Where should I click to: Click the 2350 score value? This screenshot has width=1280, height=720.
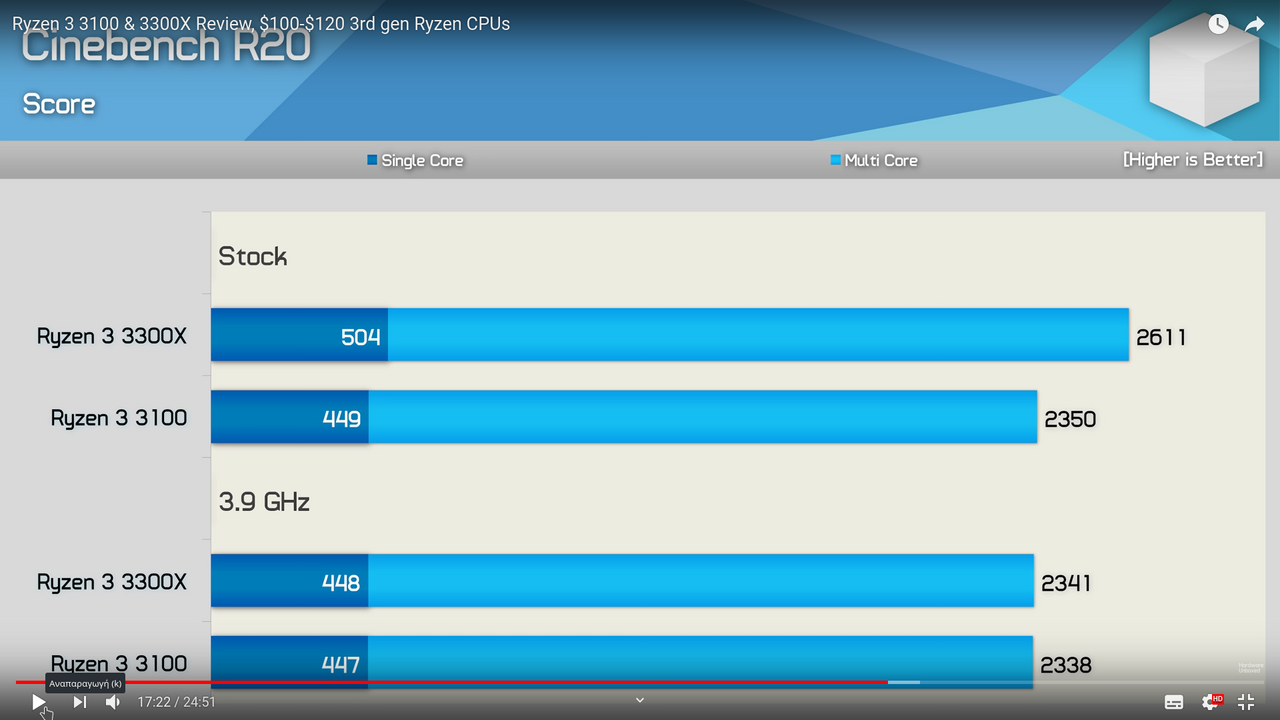point(1070,419)
